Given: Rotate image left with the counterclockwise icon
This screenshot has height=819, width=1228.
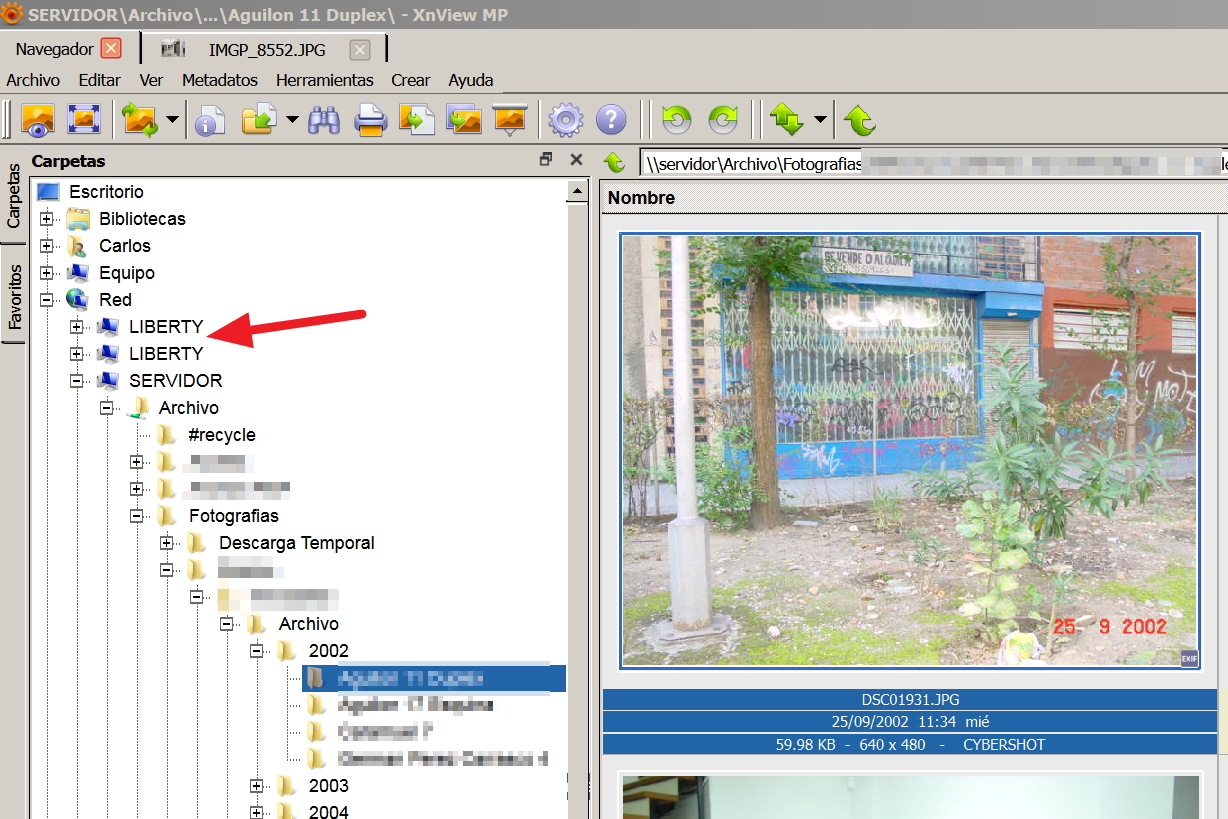Looking at the screenshot, I should (x=677, y=121).
